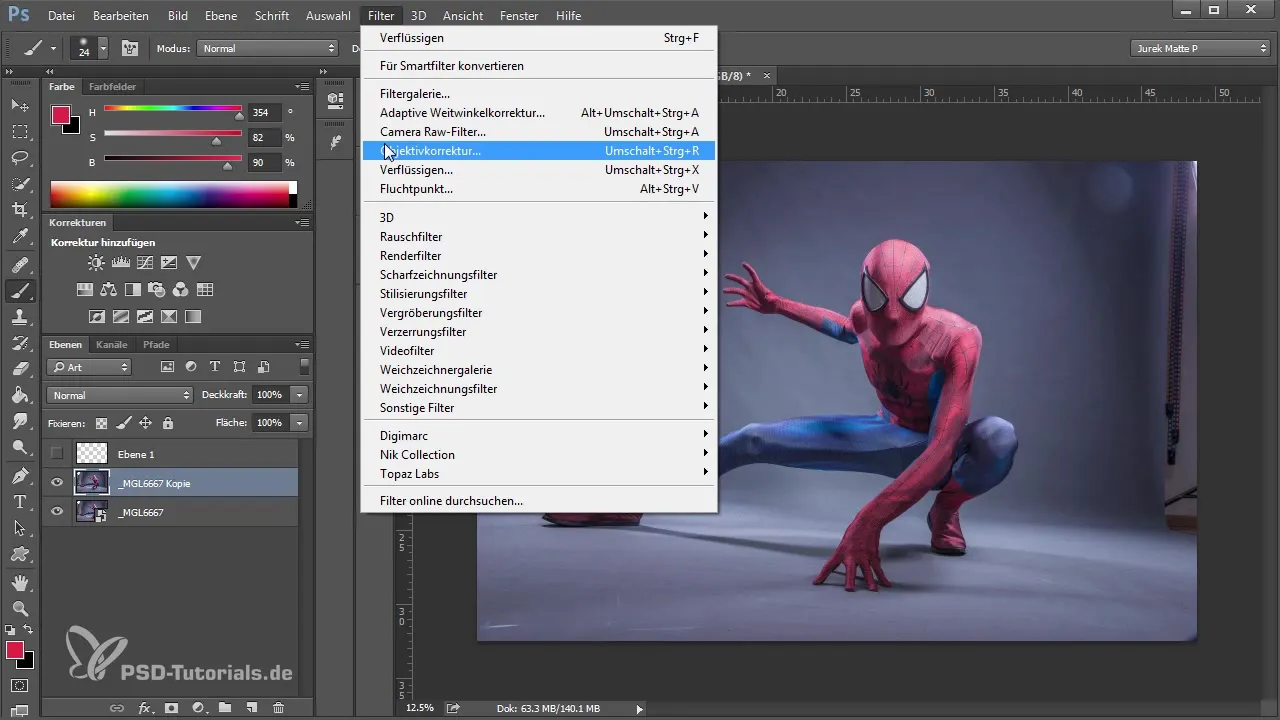Select the Rectangular Marquee tool

[20, 131]
